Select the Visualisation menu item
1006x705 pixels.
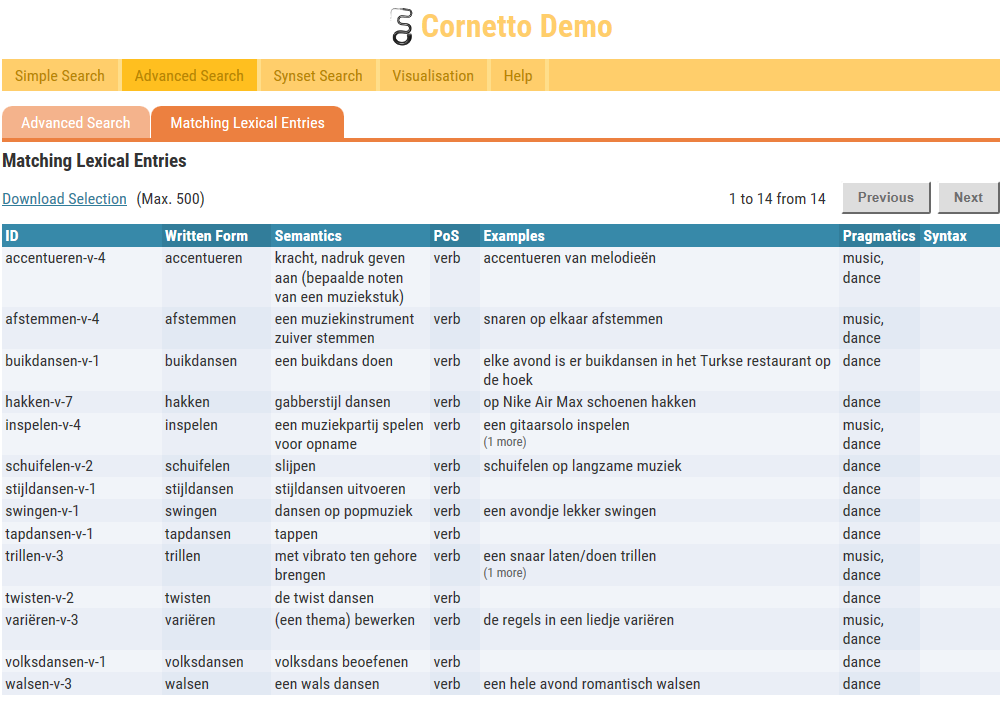click(x=433, y=76)
